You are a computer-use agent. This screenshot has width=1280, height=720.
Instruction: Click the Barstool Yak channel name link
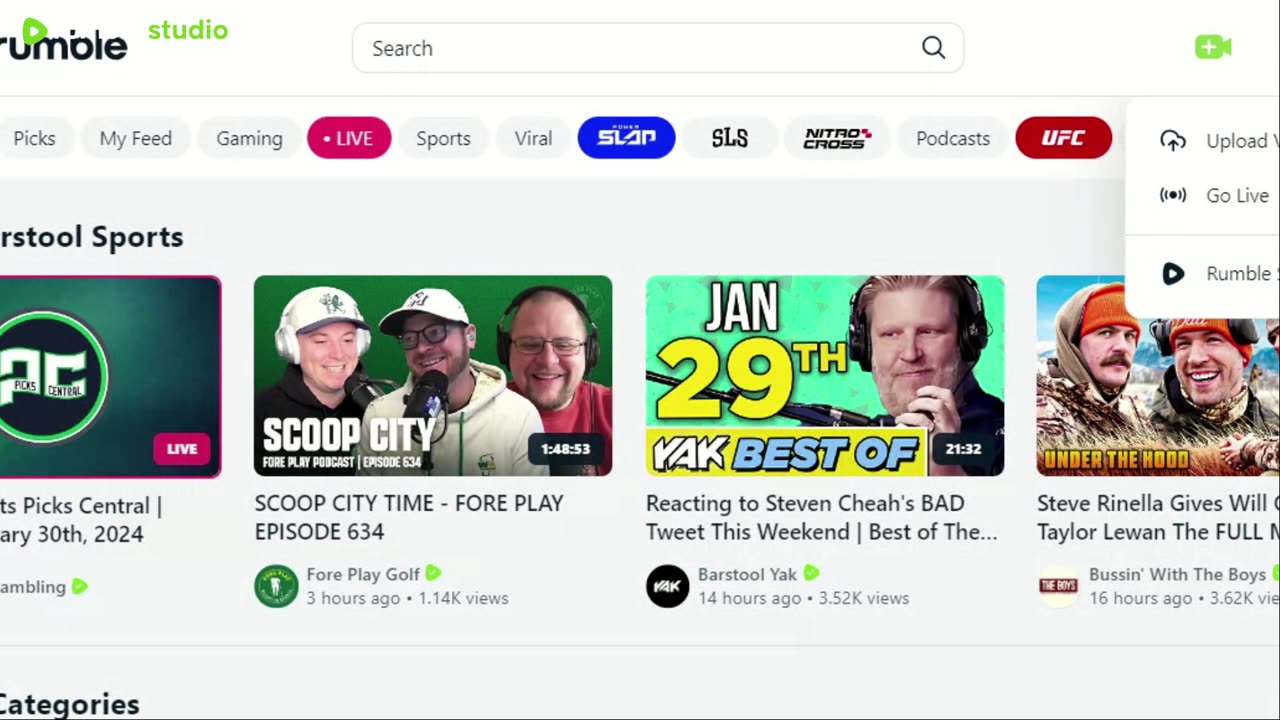click(747, 574)
